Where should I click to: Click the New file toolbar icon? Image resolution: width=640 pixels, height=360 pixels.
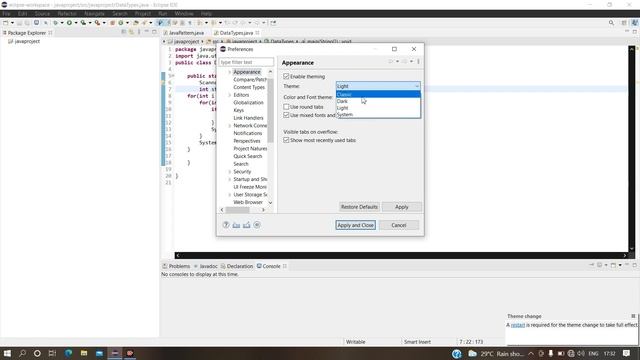(x=6, y=23)
